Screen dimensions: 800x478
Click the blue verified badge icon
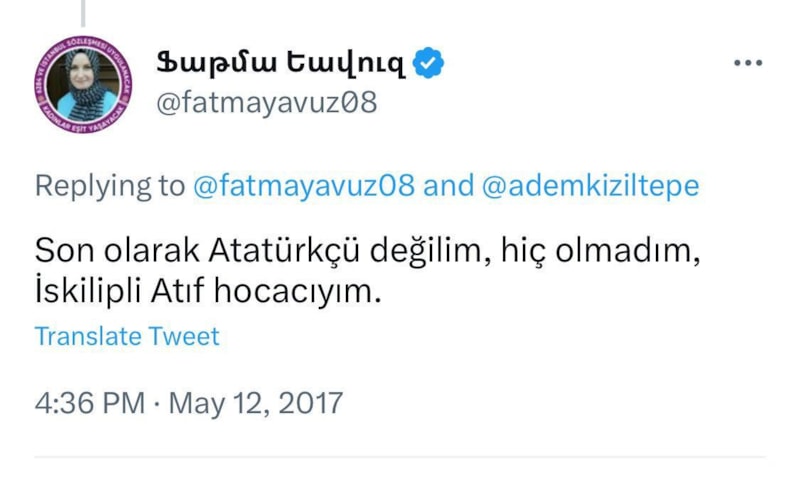tap(428, 63)
